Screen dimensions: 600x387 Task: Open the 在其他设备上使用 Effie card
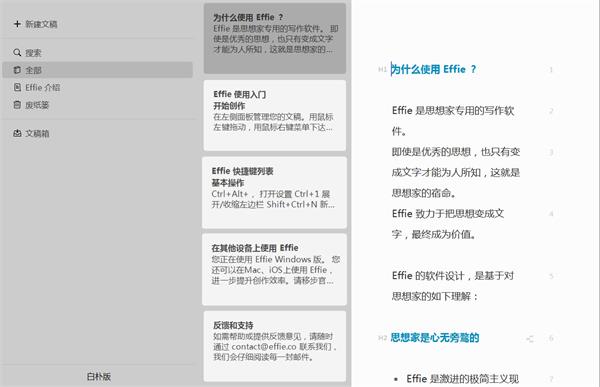coord(274,269)
